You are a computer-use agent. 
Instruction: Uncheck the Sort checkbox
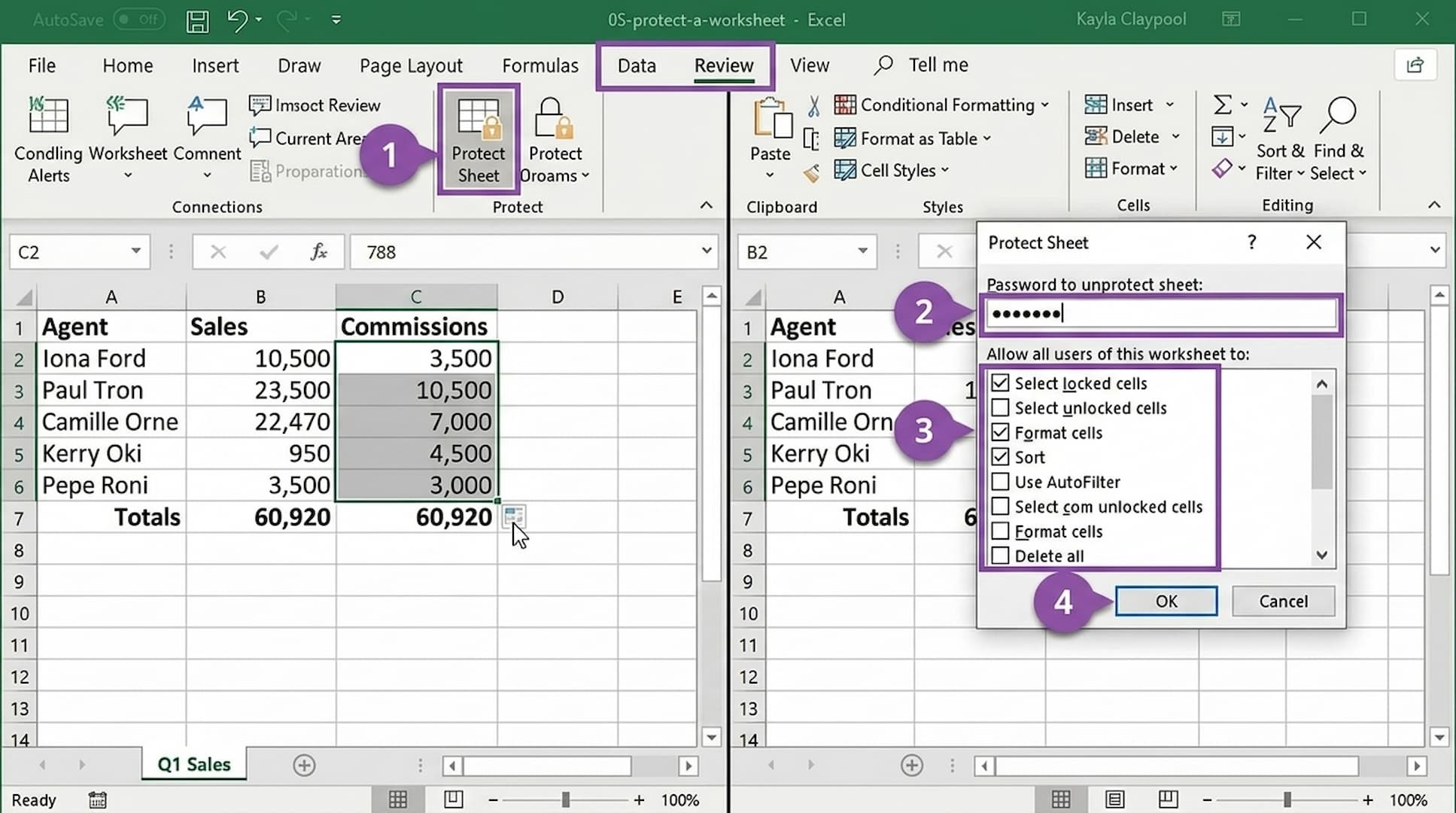pos(1000,457)
